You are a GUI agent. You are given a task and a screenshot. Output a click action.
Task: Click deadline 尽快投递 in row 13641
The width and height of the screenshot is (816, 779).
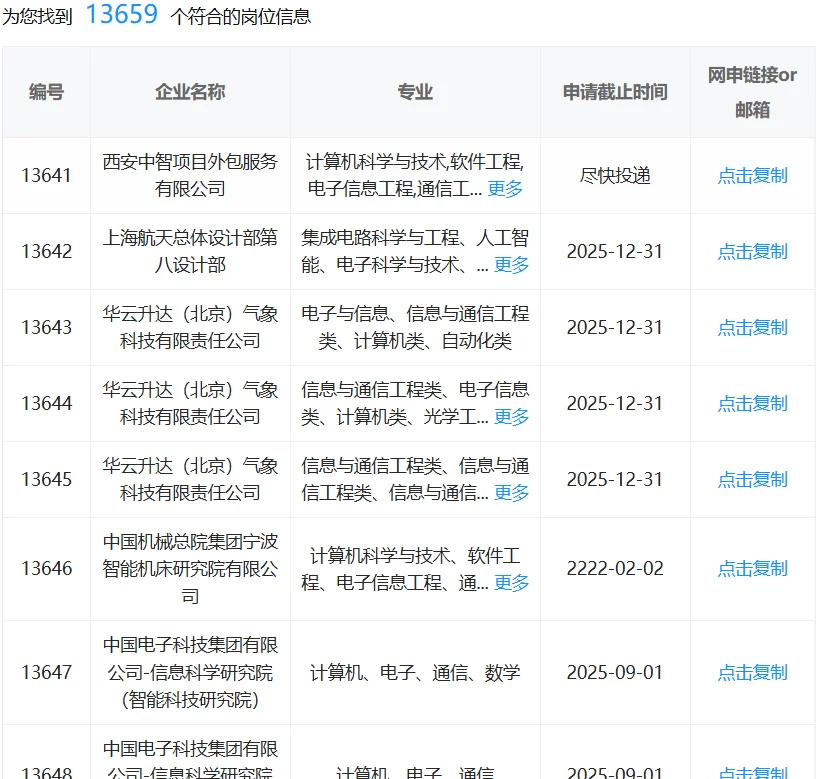click(x=615, y=175)
